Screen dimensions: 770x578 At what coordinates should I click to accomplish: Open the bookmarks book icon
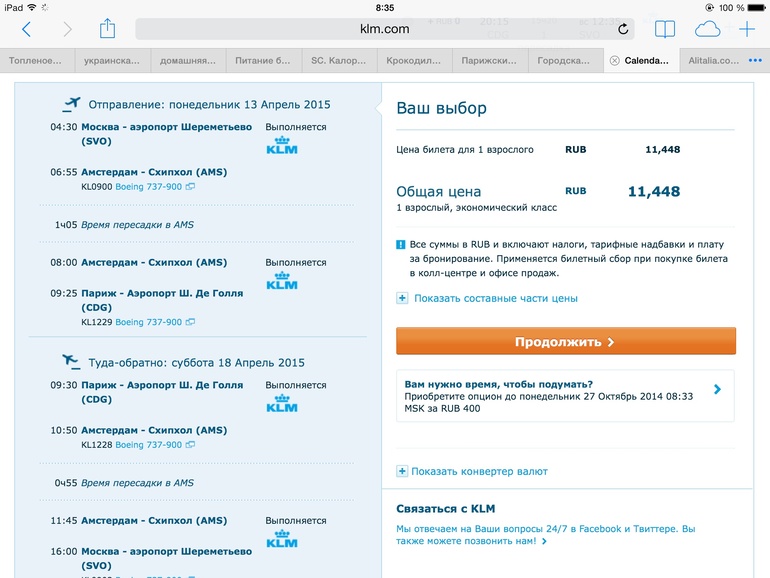pos(665,29)
